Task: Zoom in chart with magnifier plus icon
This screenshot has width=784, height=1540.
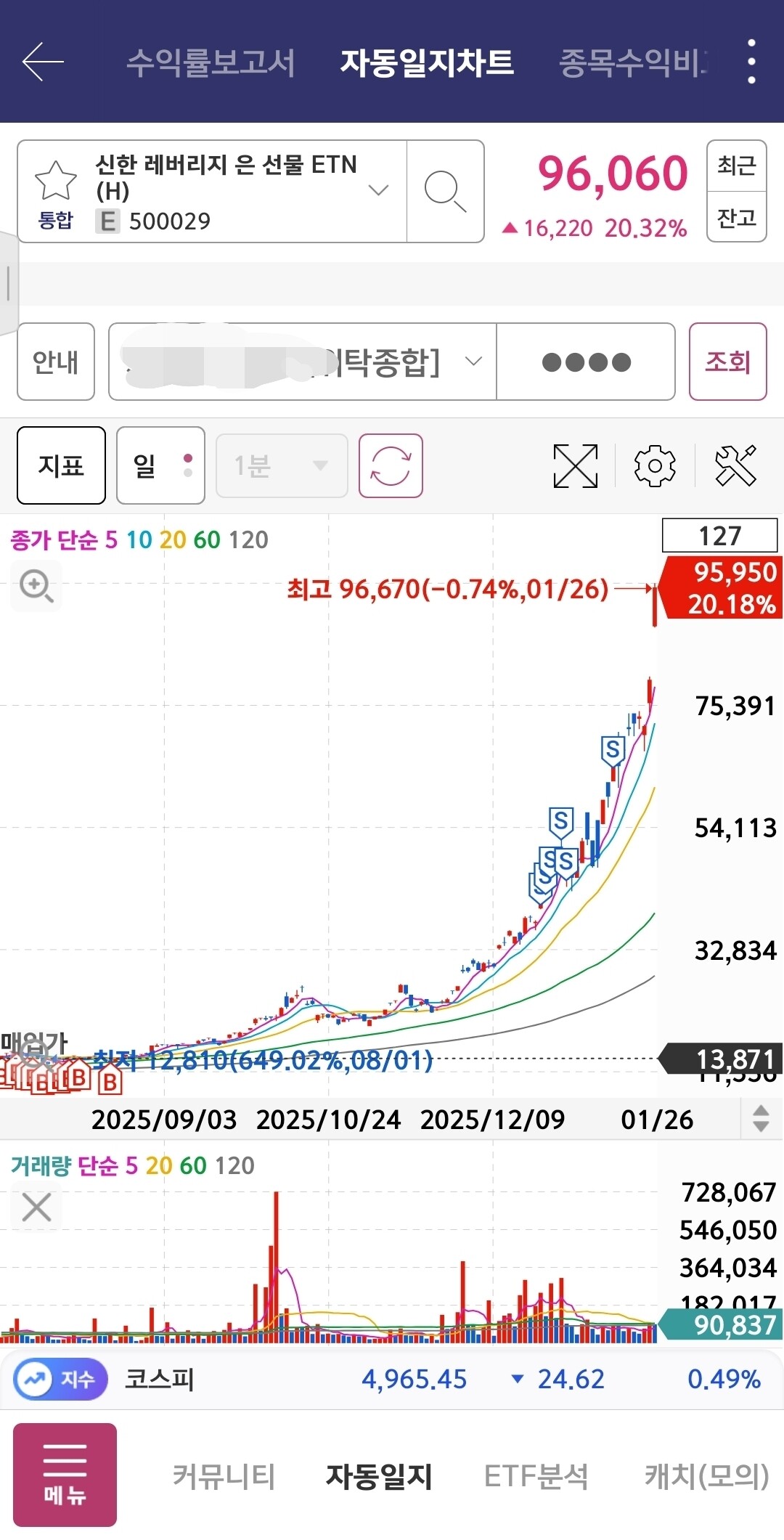Action: 36,586
